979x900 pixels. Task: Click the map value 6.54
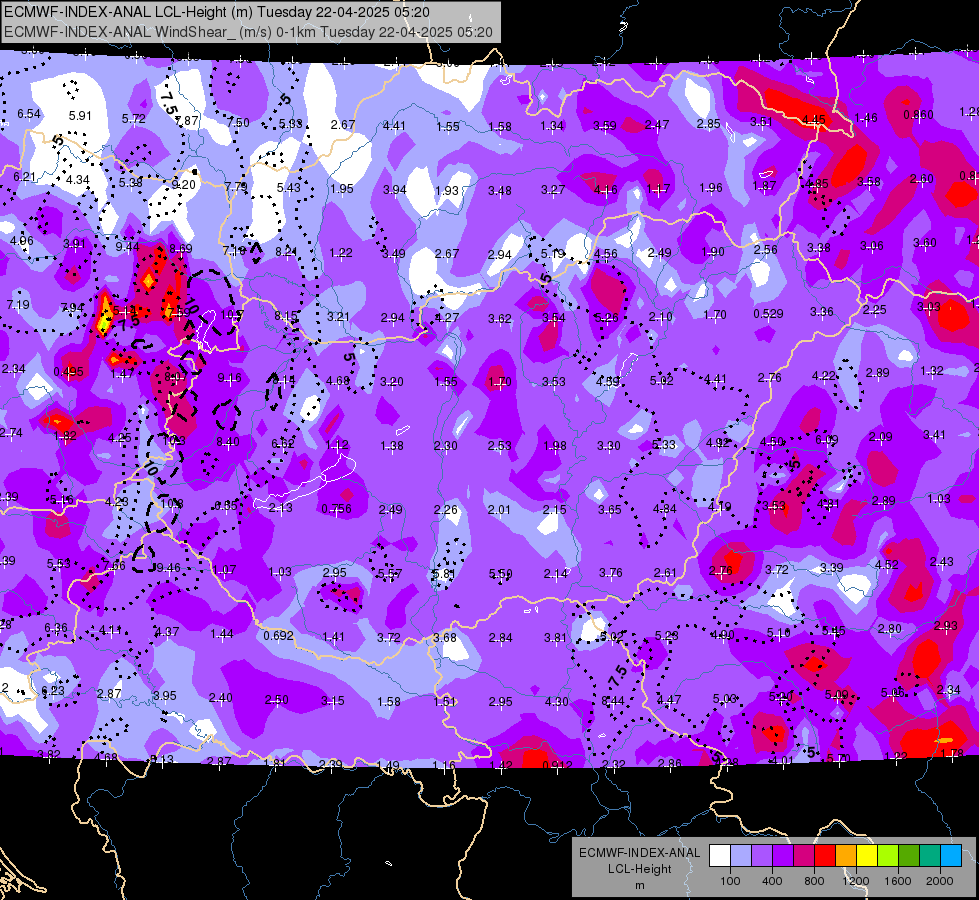click(x=29, y=114)
